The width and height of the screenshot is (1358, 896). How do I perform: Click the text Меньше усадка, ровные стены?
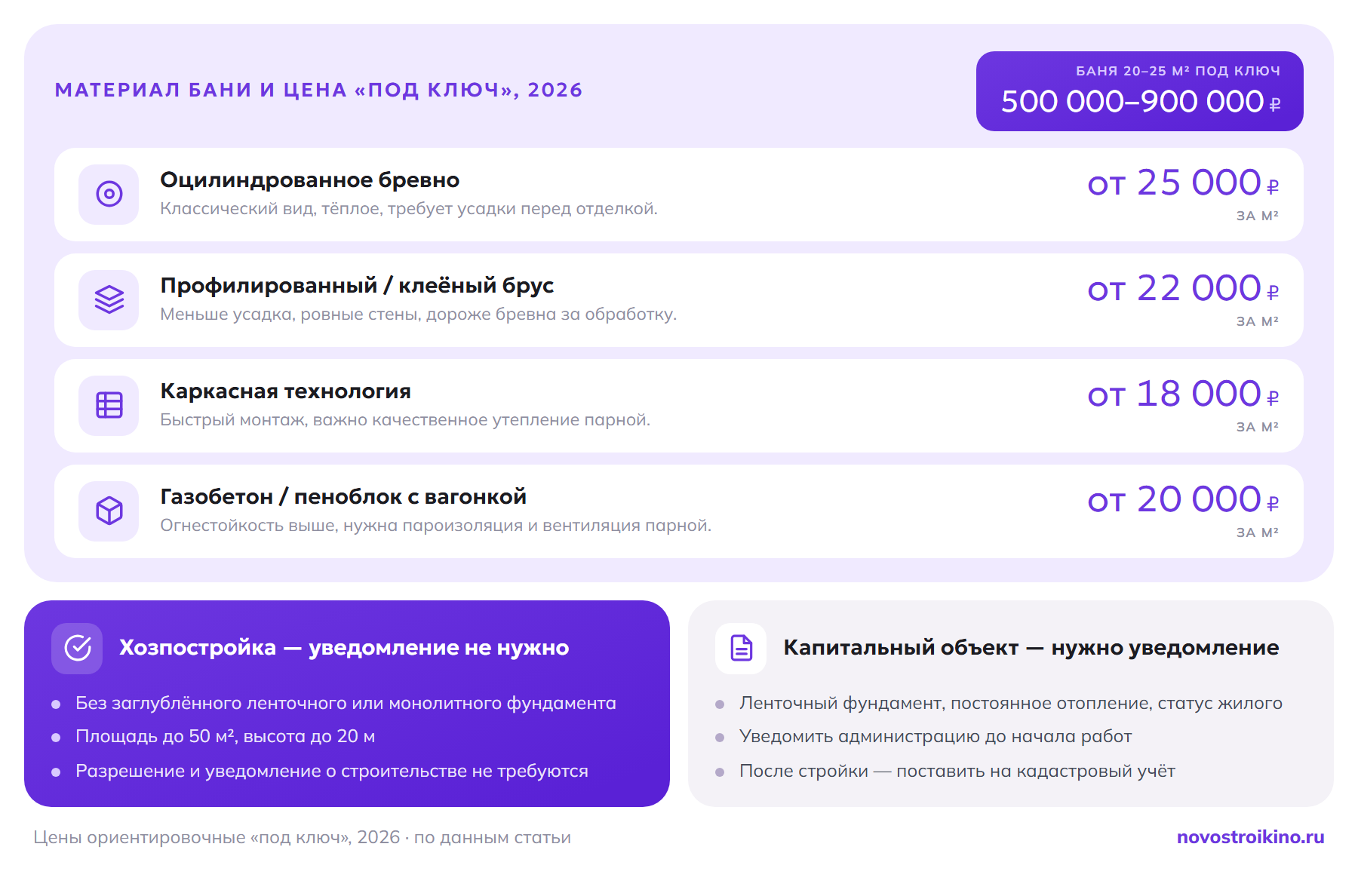(x=419, y=315)
